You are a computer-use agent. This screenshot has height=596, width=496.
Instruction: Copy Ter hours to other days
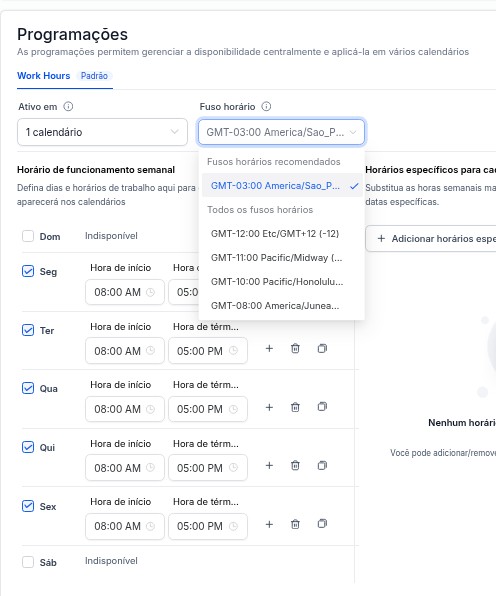tap(322, 349)
